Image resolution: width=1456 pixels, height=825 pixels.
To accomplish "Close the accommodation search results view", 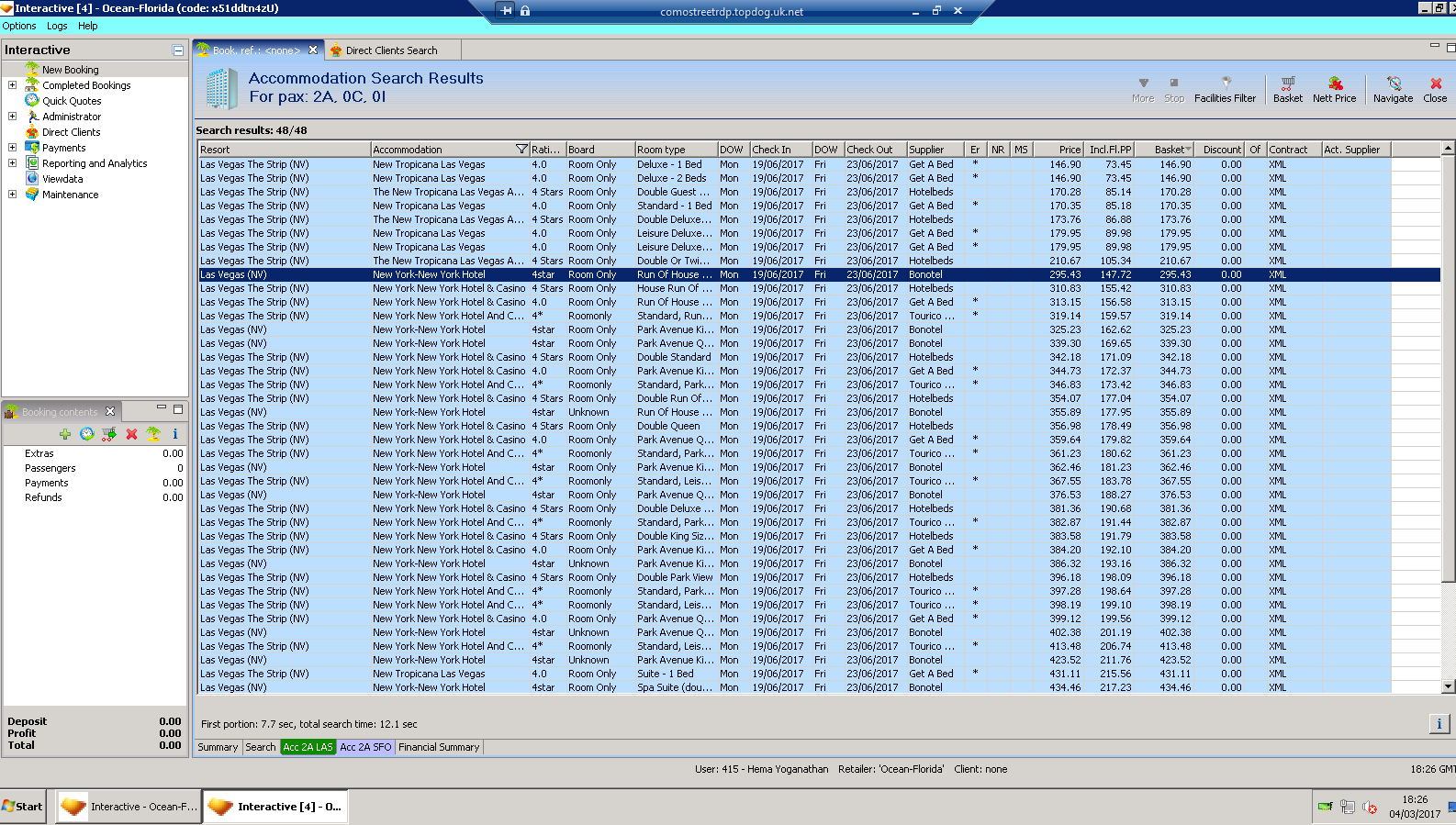I will (1435, 89).
